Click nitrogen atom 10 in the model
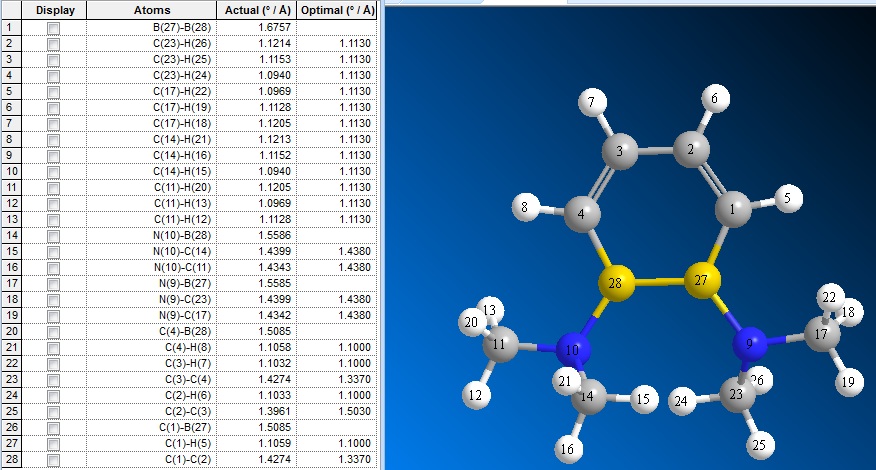The width and height of the screenshot is (876, 470). tap(573, 350)
